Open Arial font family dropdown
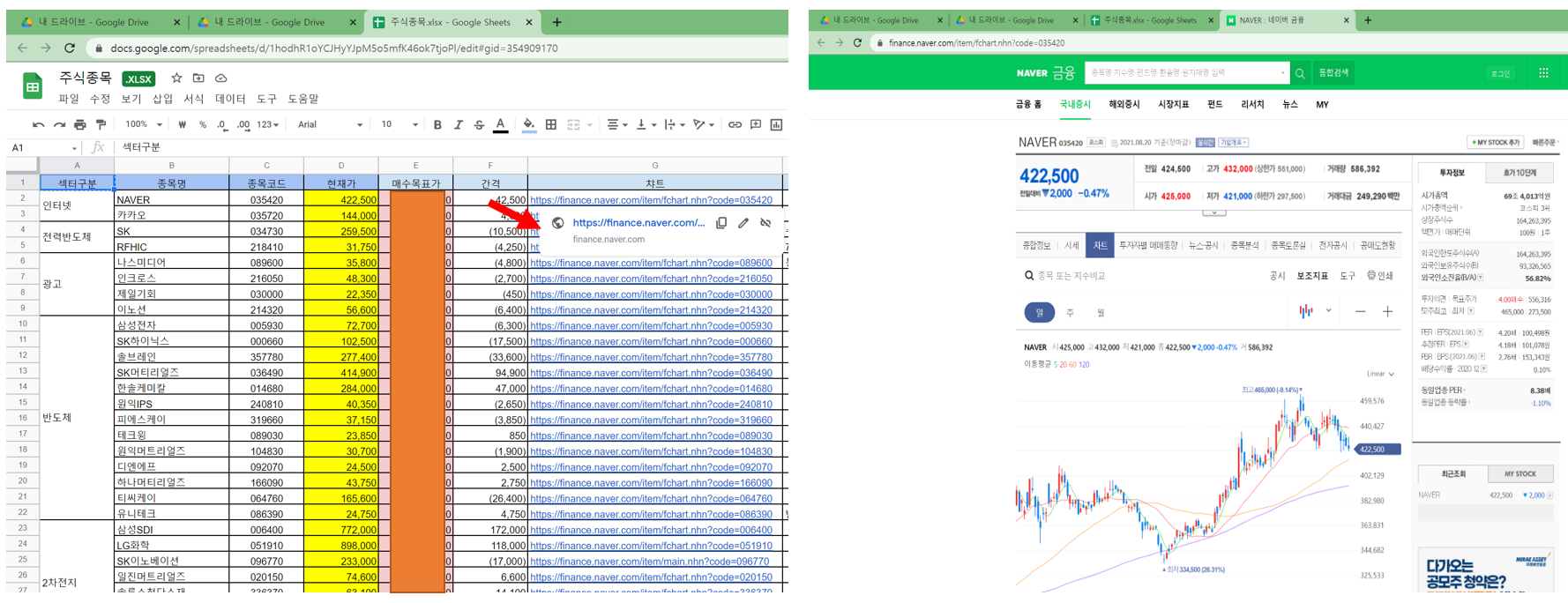 click(x=330, y=125)
